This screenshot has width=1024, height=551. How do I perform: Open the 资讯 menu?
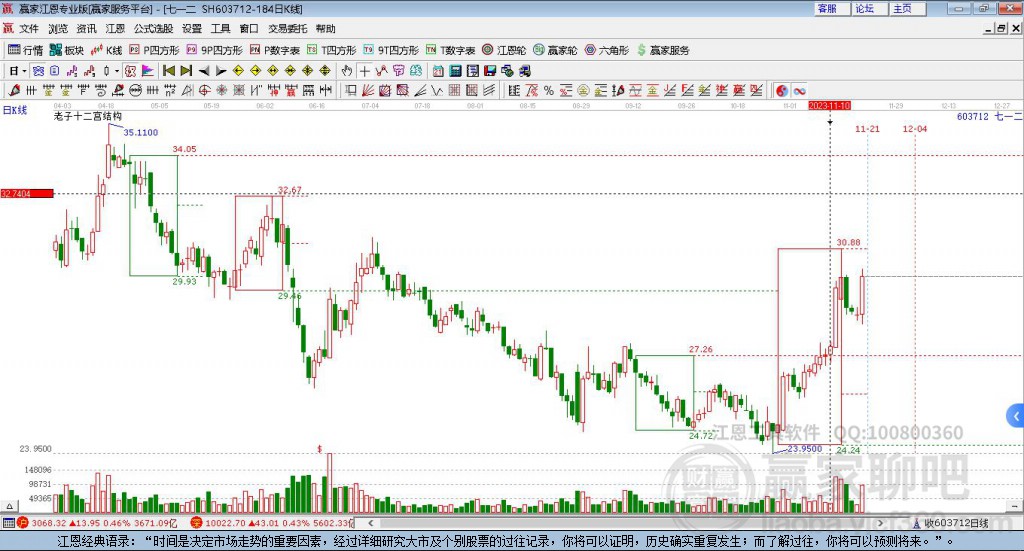tap(86, 29)
